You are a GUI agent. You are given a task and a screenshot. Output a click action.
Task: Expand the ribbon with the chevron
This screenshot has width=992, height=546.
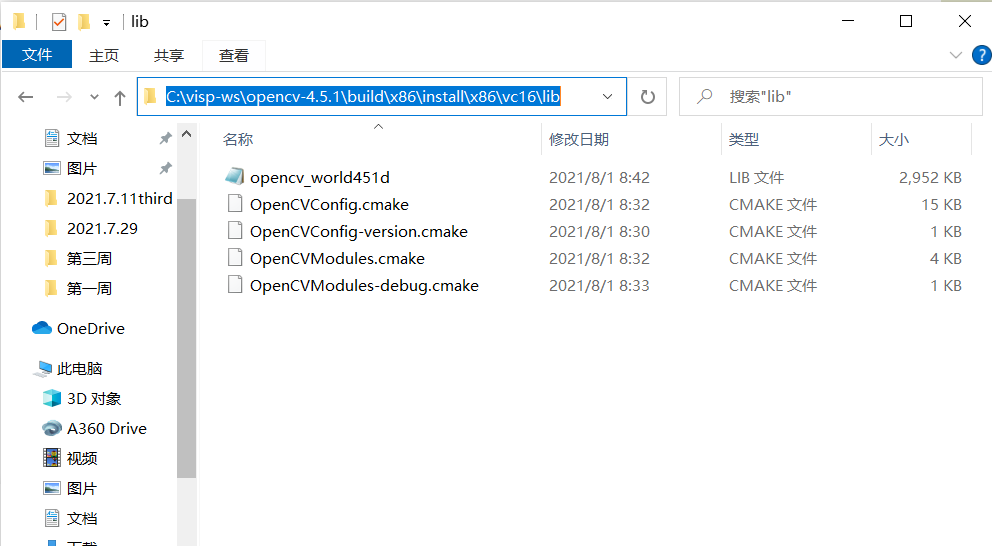pyautogui.click(x=956, y=55)
